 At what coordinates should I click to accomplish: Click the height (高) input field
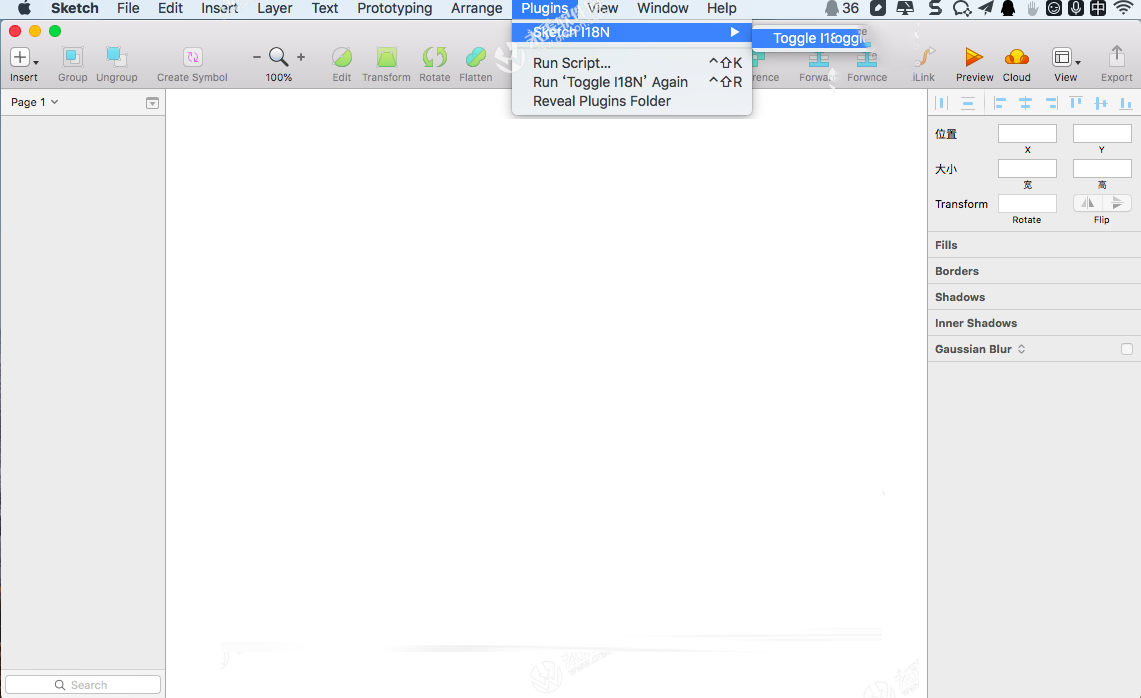coord(1102,169)
